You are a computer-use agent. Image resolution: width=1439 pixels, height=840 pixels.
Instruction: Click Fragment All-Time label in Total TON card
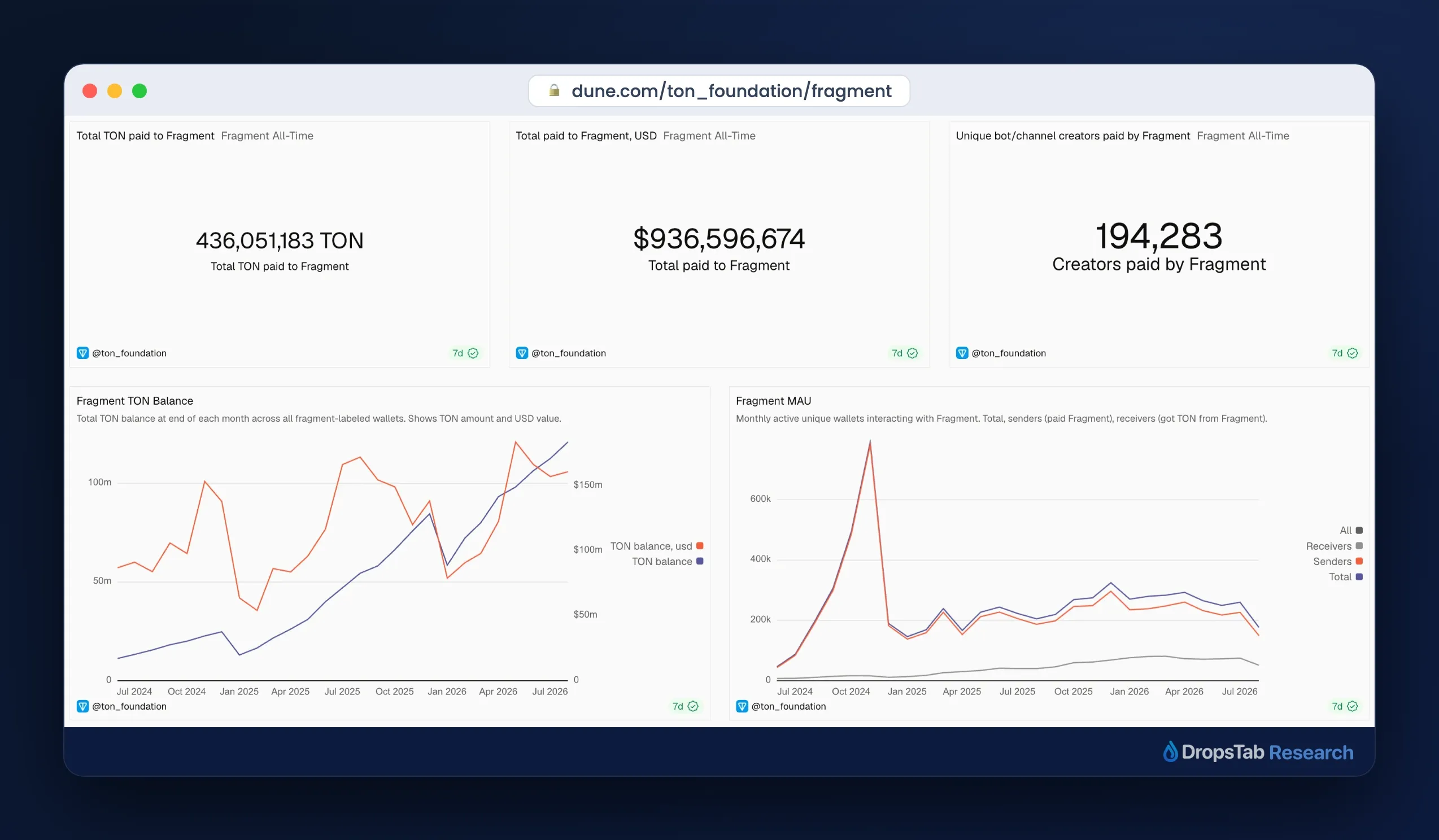267,136
